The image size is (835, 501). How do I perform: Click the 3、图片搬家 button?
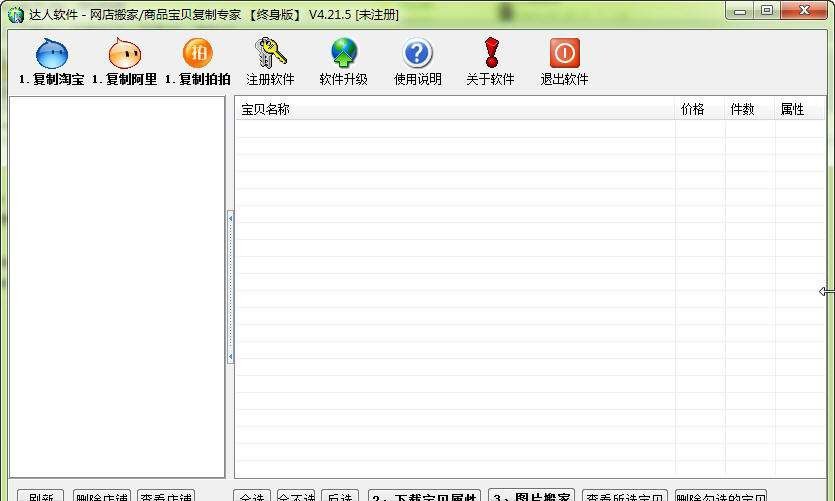tap(531, 495)
